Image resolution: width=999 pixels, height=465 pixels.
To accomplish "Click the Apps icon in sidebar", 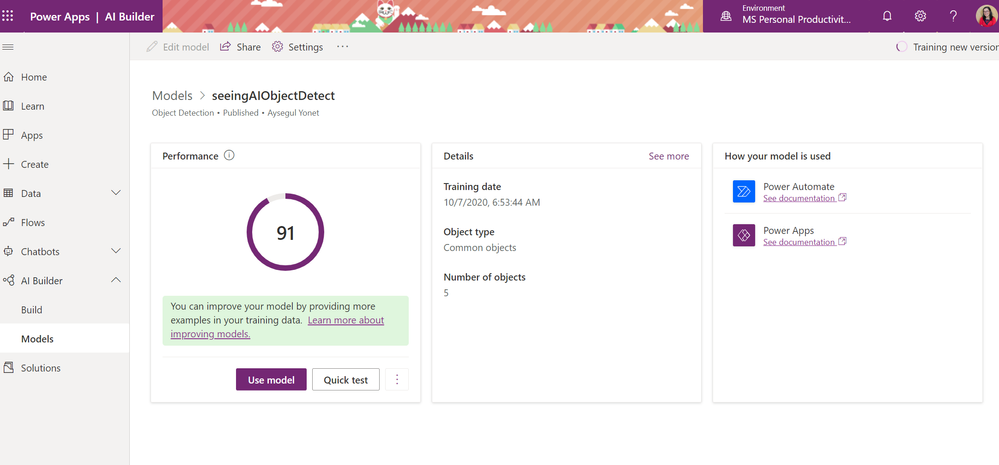I will [8, 135].
